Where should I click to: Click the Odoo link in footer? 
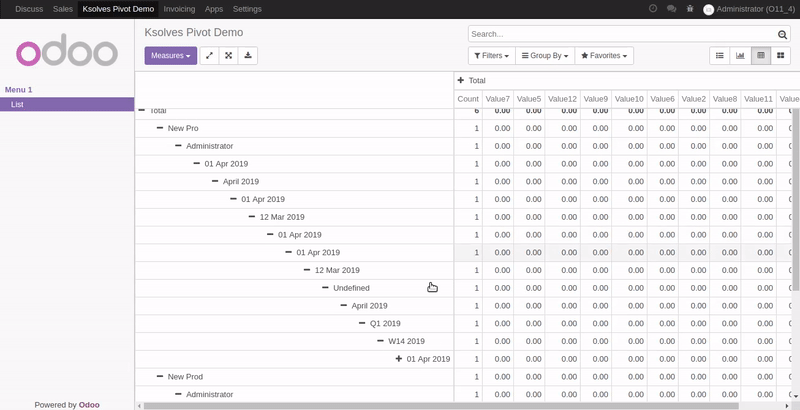click(x=88, y=404)
